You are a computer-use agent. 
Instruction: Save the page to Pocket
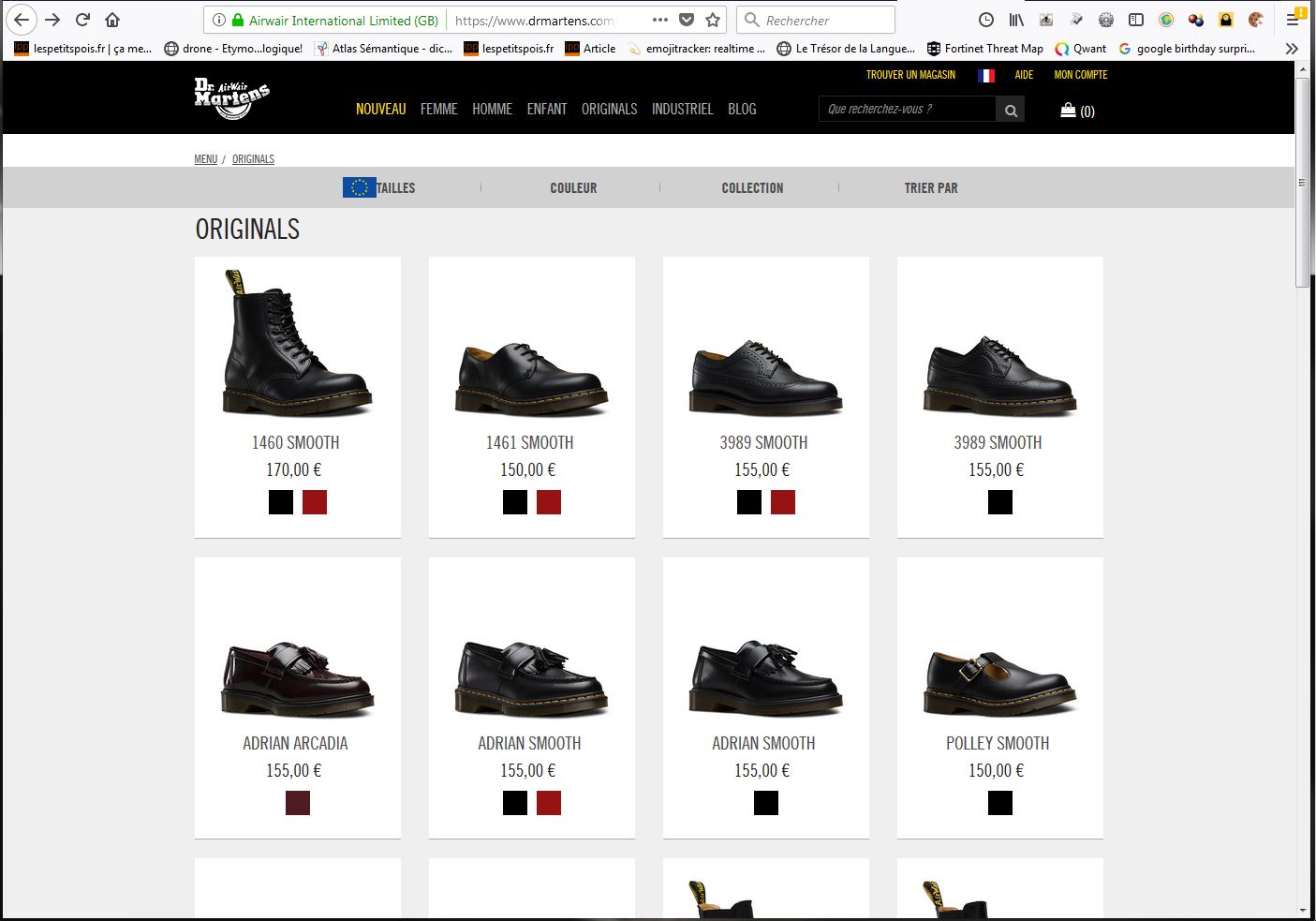tap(687, 20)
